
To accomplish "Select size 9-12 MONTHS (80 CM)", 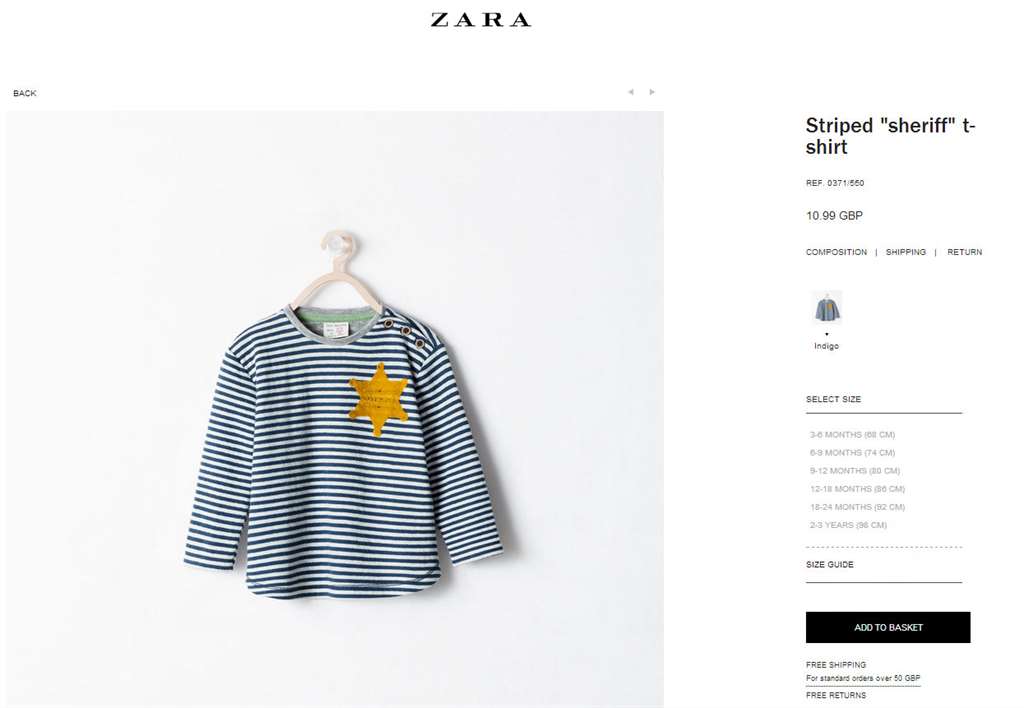I will pos(855,471).
